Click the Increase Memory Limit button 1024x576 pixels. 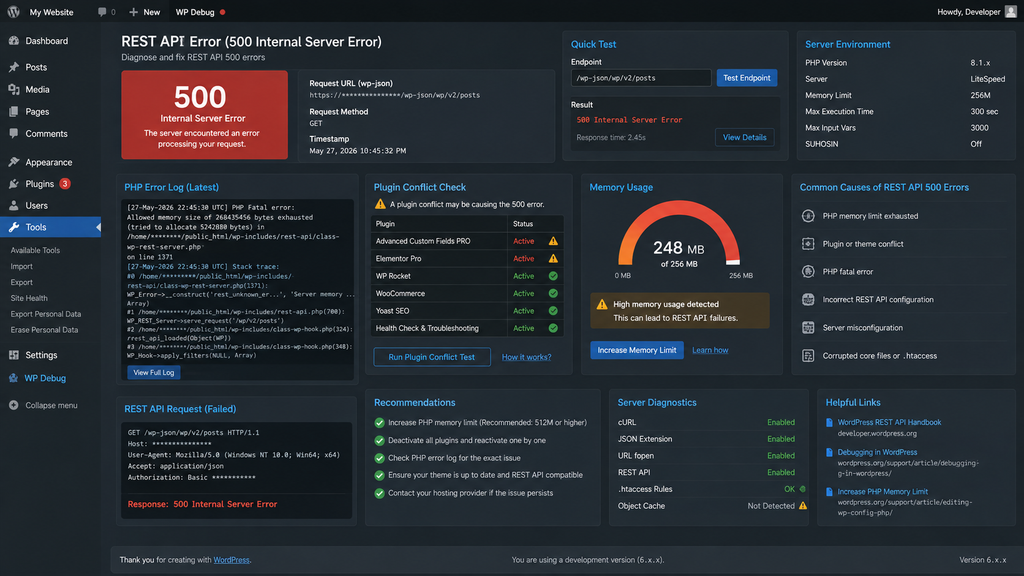(x=637, y=350)
